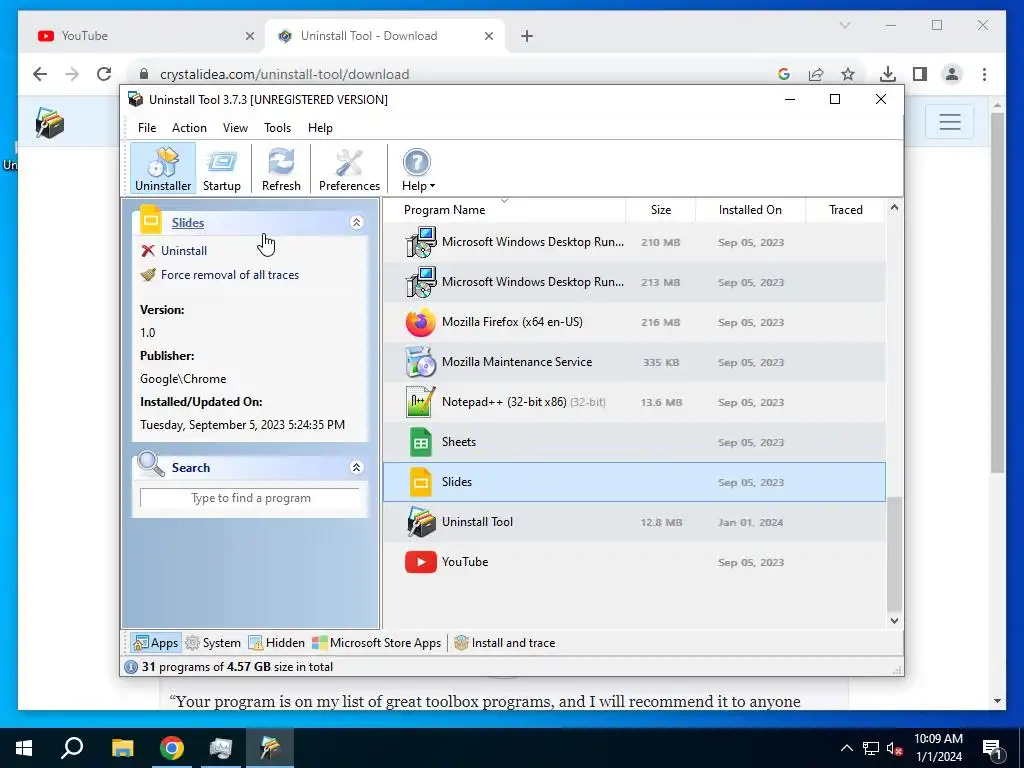Switch to the Apps tab
Viewport: 1024px width, 768px height.
tap(155, 643)
